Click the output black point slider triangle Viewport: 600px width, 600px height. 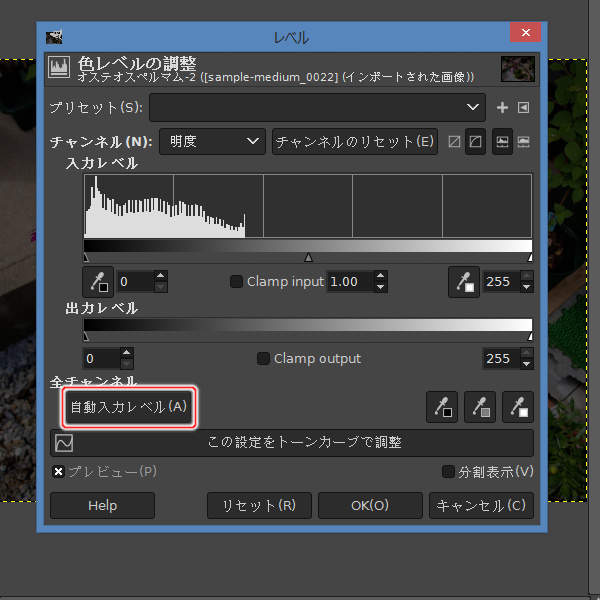[86, 337]
